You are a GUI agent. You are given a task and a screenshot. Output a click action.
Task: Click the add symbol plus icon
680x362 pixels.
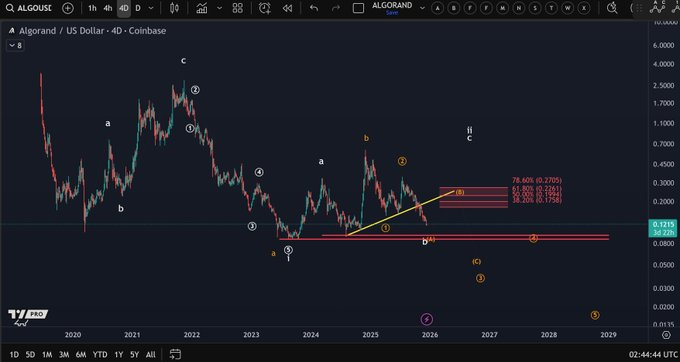[x=68, y=8]
